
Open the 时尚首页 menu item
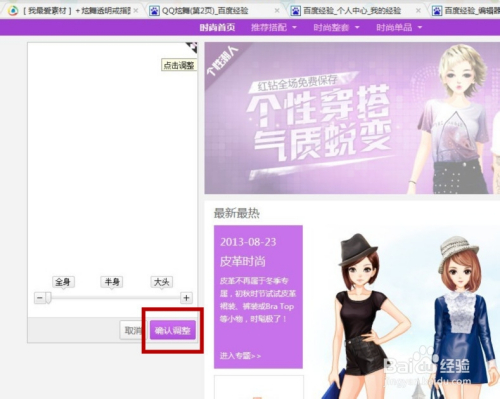tap(217, 27)
